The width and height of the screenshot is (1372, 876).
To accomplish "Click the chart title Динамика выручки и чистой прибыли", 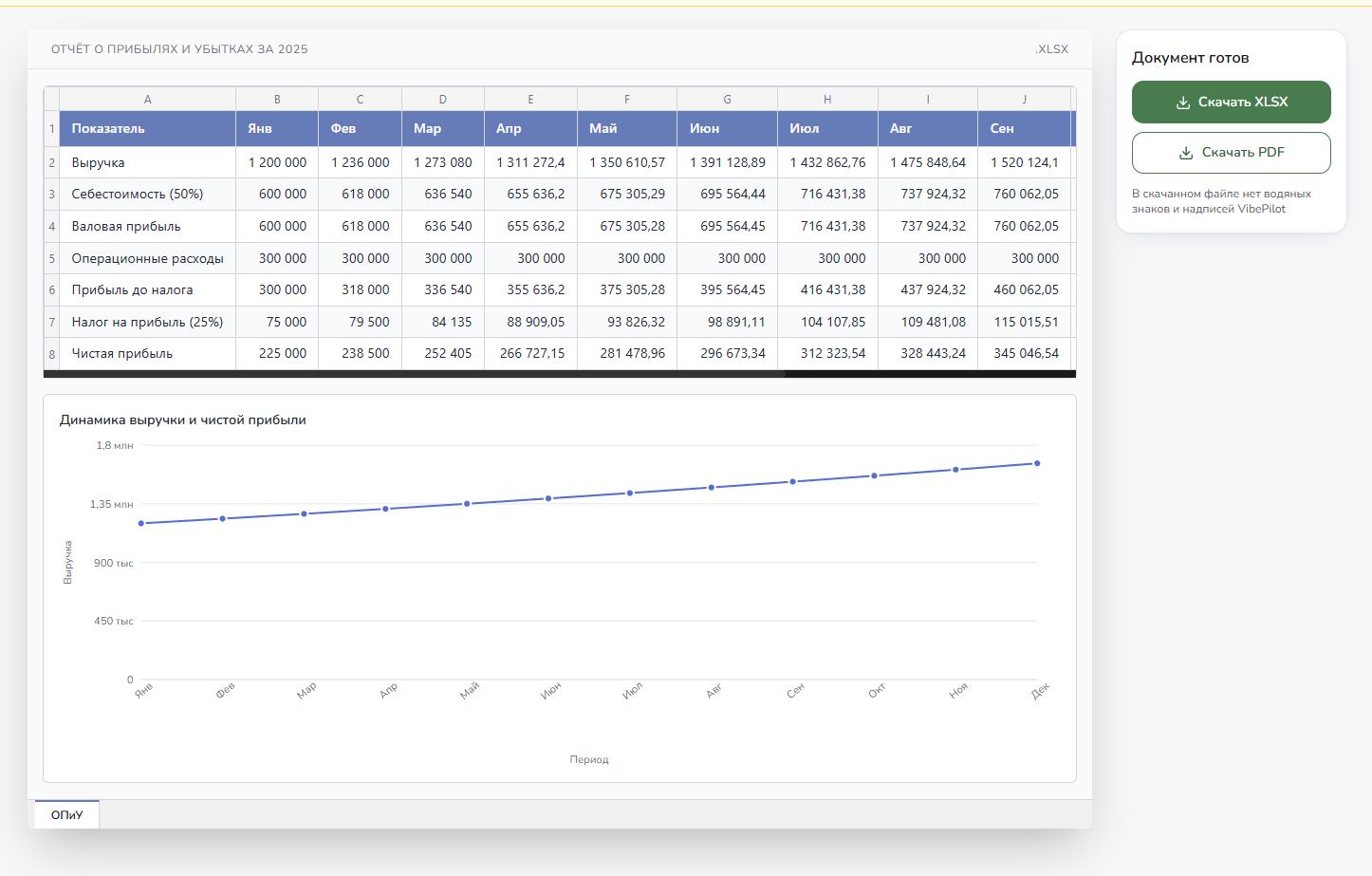I will pos(183,419).
